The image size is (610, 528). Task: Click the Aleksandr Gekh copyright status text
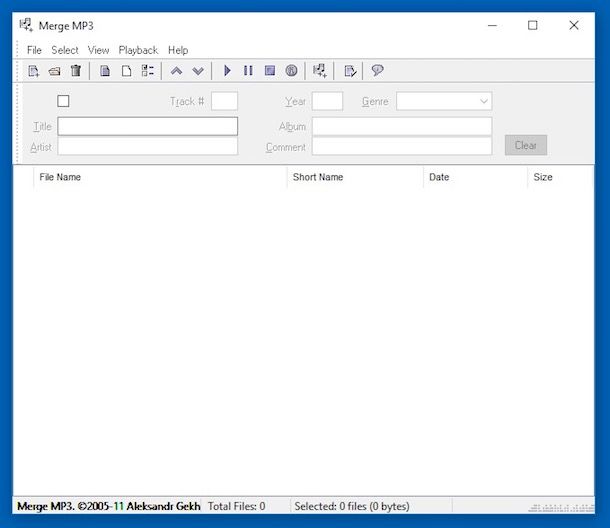pos(109,506)
